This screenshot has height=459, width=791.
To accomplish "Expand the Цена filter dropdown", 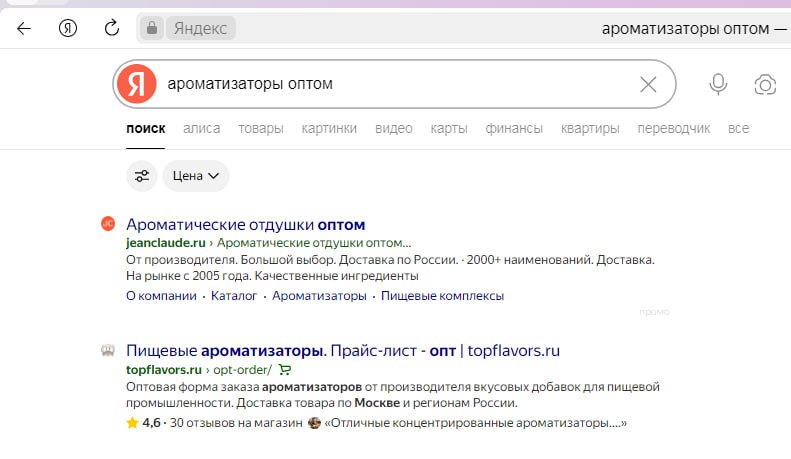I will [196, 176].
